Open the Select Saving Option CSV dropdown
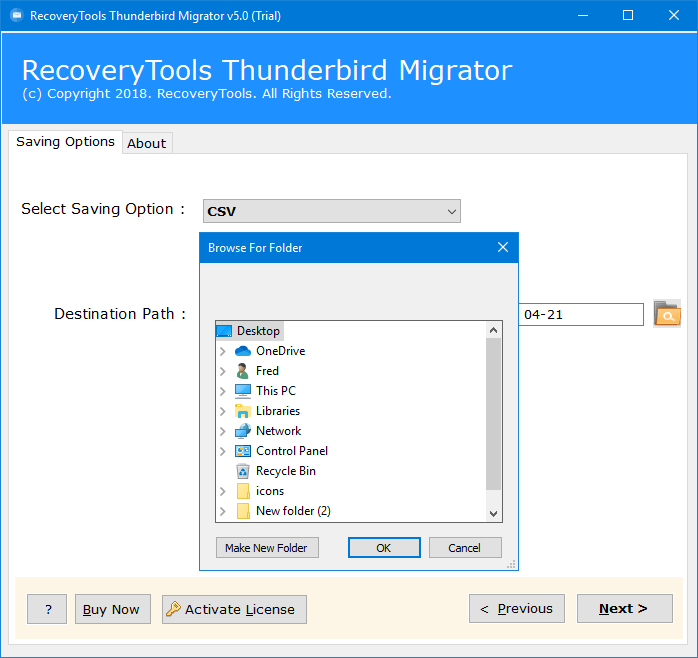The image size is (698, 658). coord(332,211)
